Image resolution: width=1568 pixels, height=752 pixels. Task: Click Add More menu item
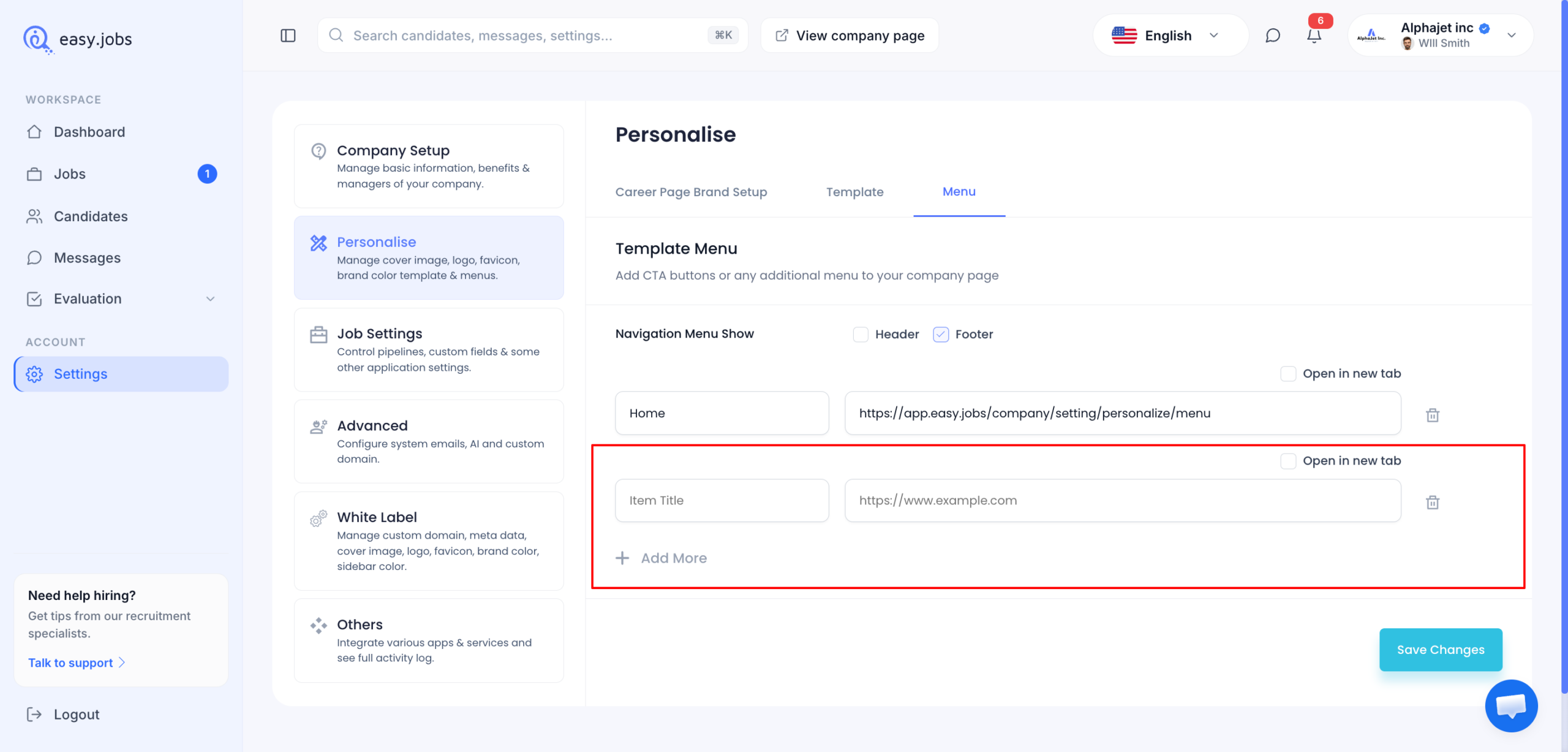661,558
